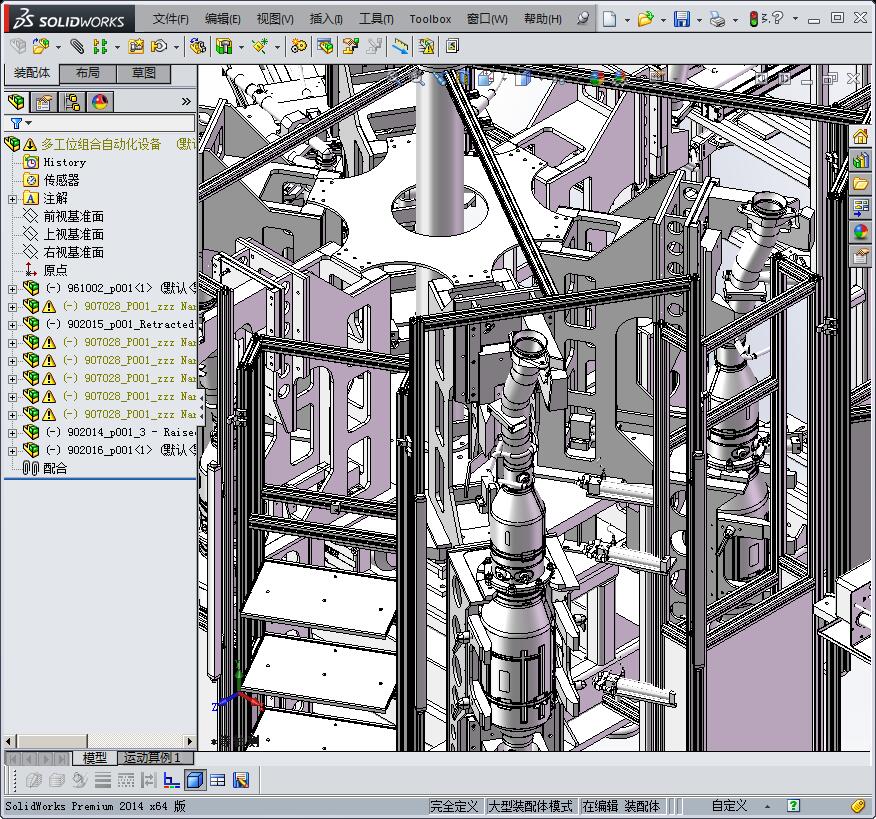Select 前视基准面 plane in the feature tree
Image resolution: width=876 pixels, height=819 pixels.
pyautogui.click(x=73, y=217)
